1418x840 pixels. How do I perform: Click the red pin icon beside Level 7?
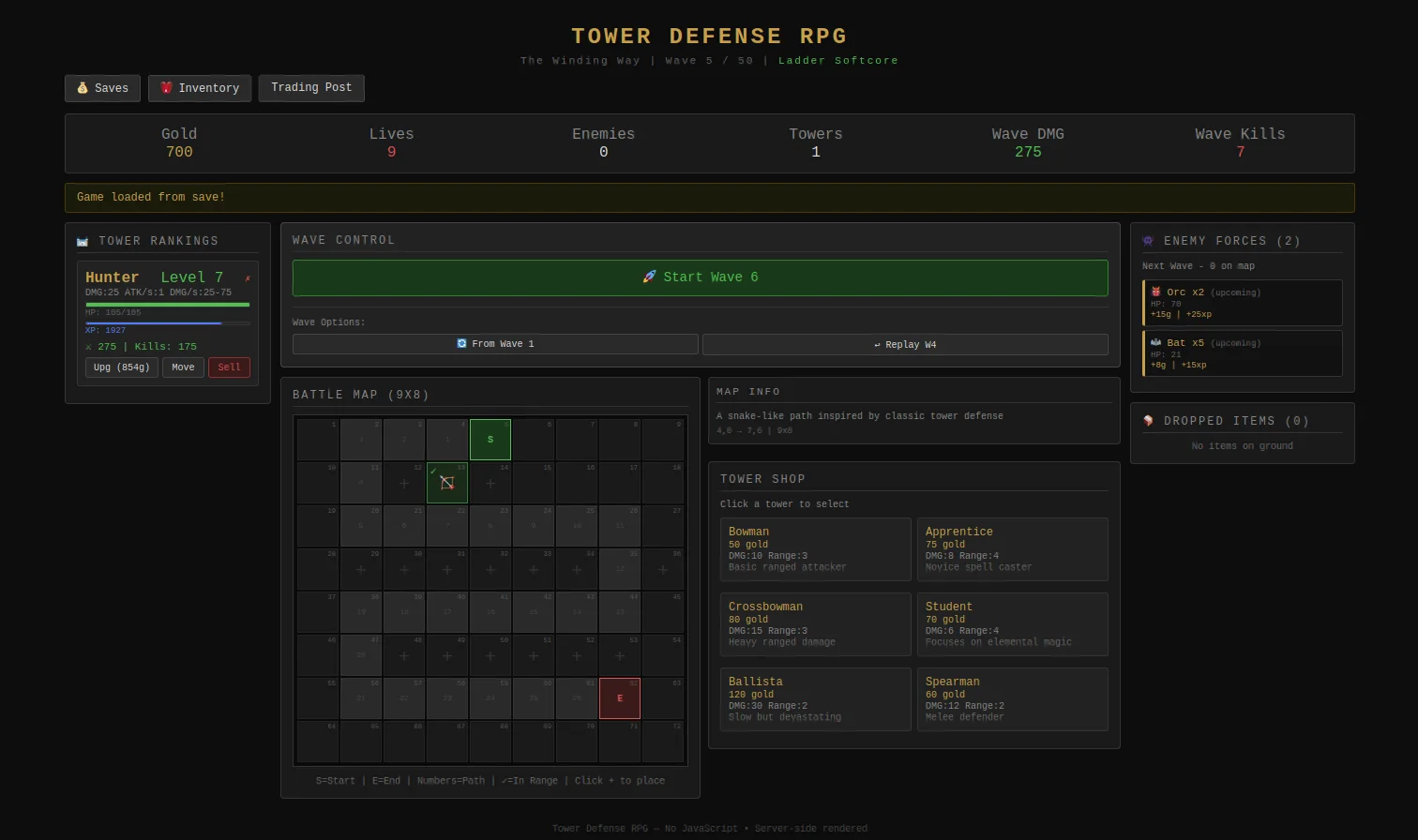(x=248, y=278)
